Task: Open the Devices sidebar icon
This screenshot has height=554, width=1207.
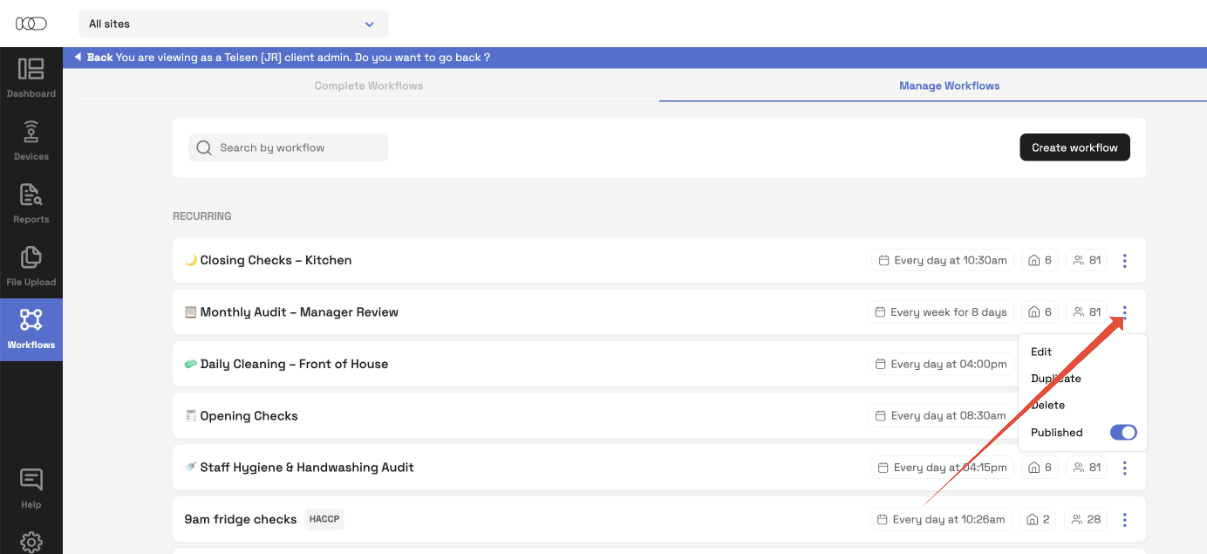Action: click(x=31, y=140)
